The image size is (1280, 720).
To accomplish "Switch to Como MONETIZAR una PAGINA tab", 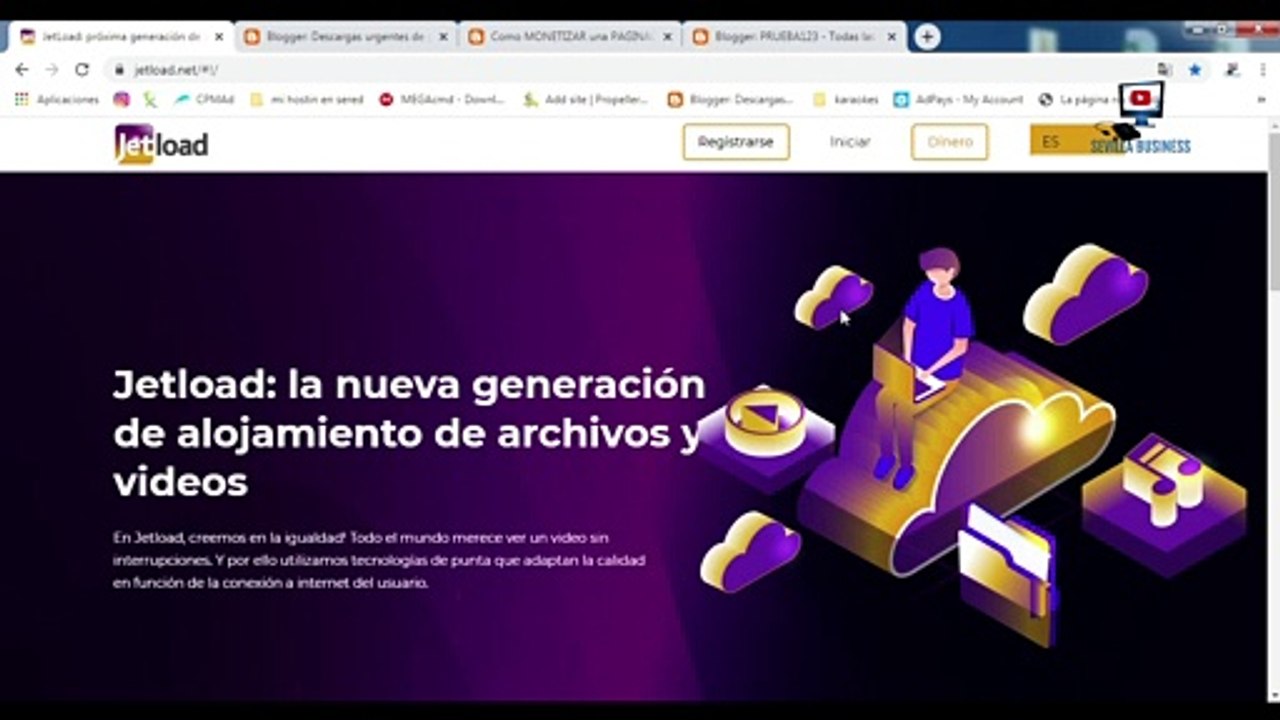I will pyautogui.click(x=570, y=37).
